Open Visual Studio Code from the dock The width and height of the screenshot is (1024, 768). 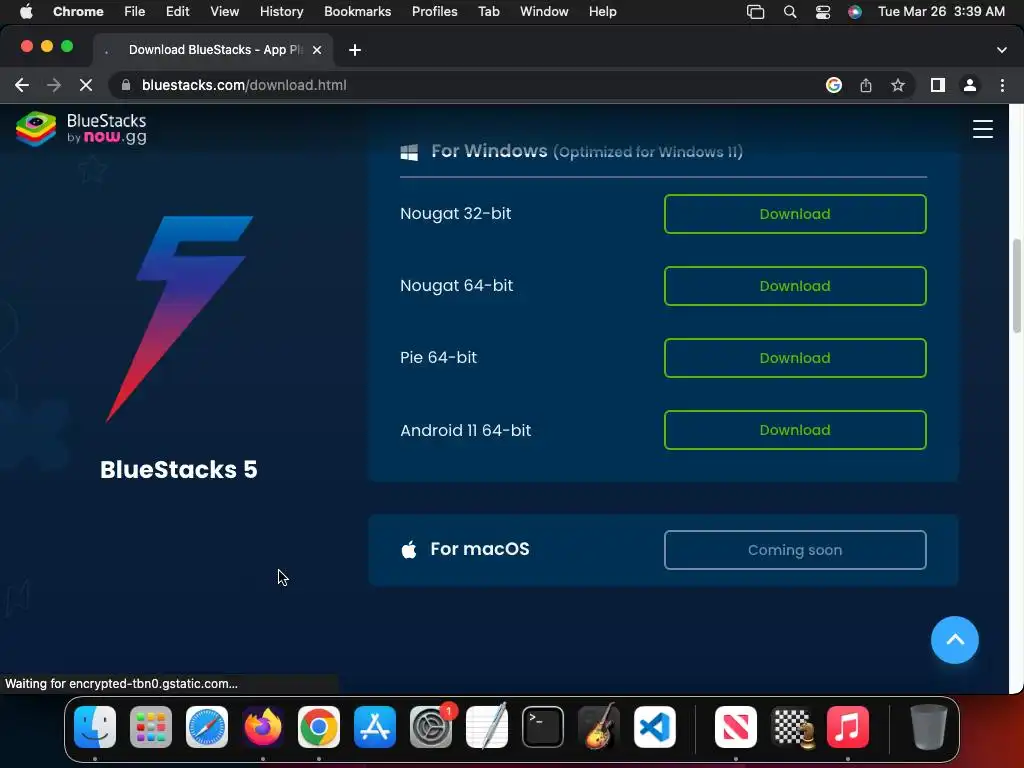tap(654, 727)
